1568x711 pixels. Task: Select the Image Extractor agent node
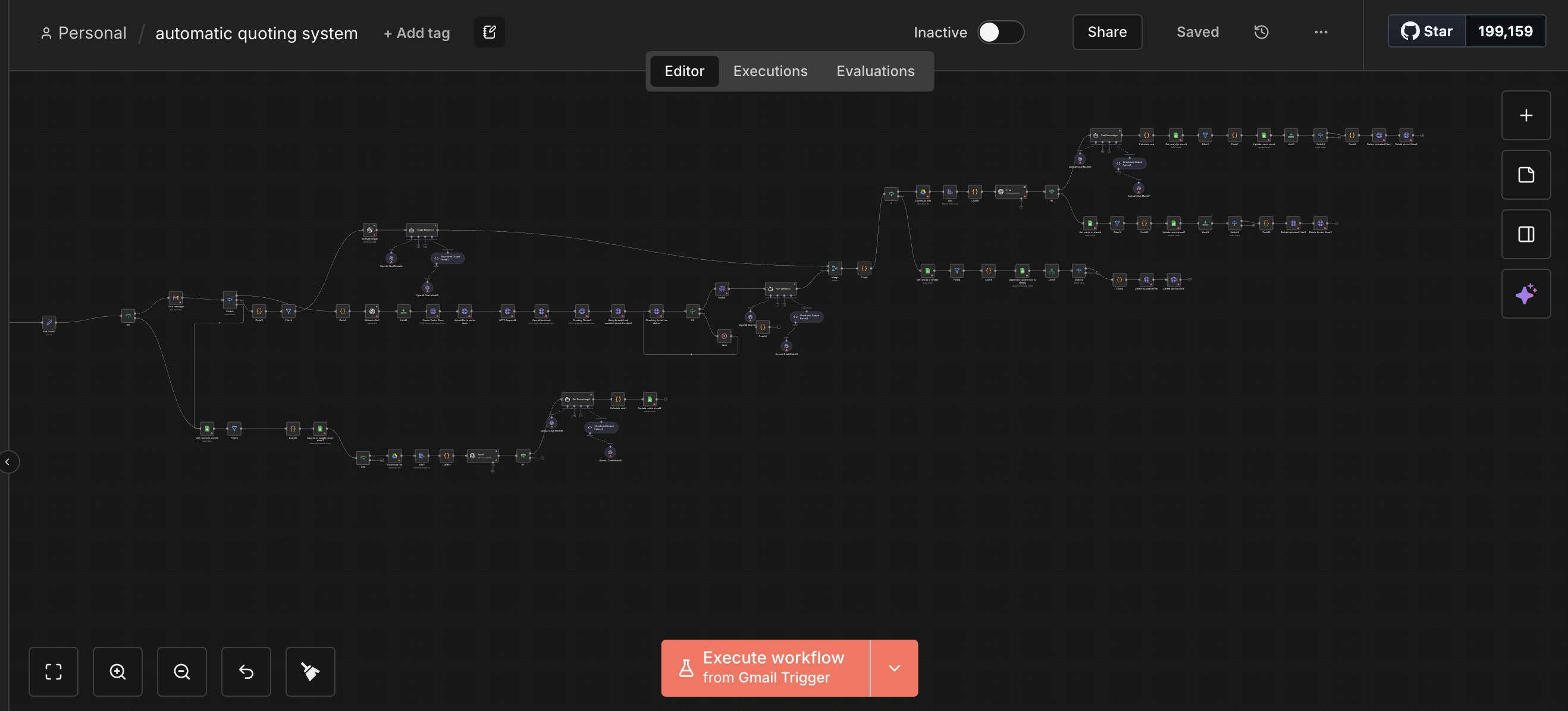tap(421, 230)
